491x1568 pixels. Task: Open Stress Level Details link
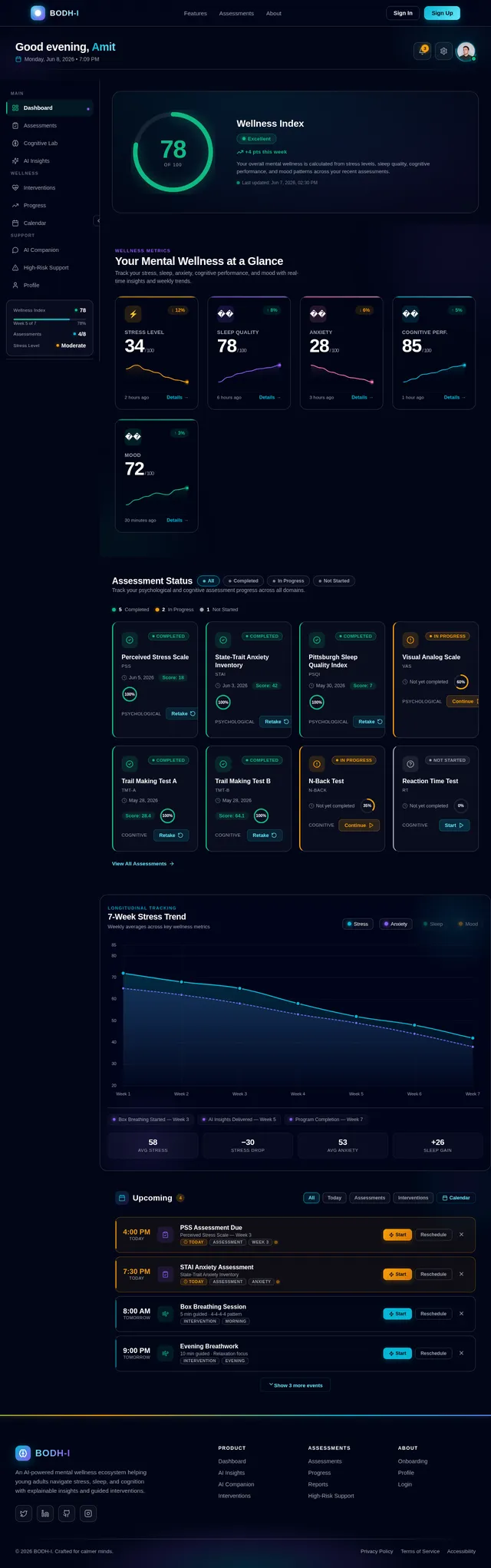pos(177,397)
